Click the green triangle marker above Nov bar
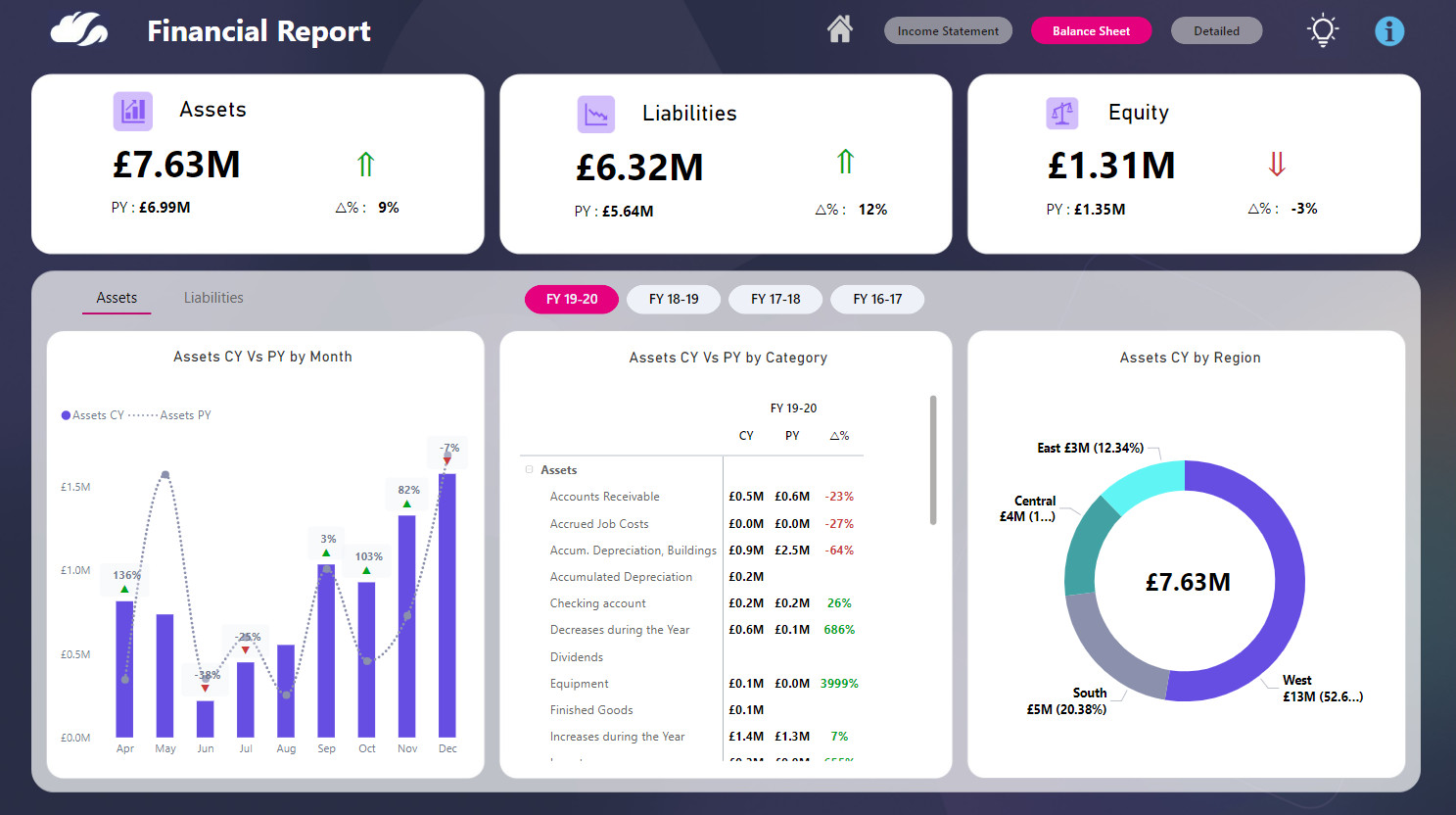Image resolution: width=1456 pixels, height=815 pixels. pos(407,504)
